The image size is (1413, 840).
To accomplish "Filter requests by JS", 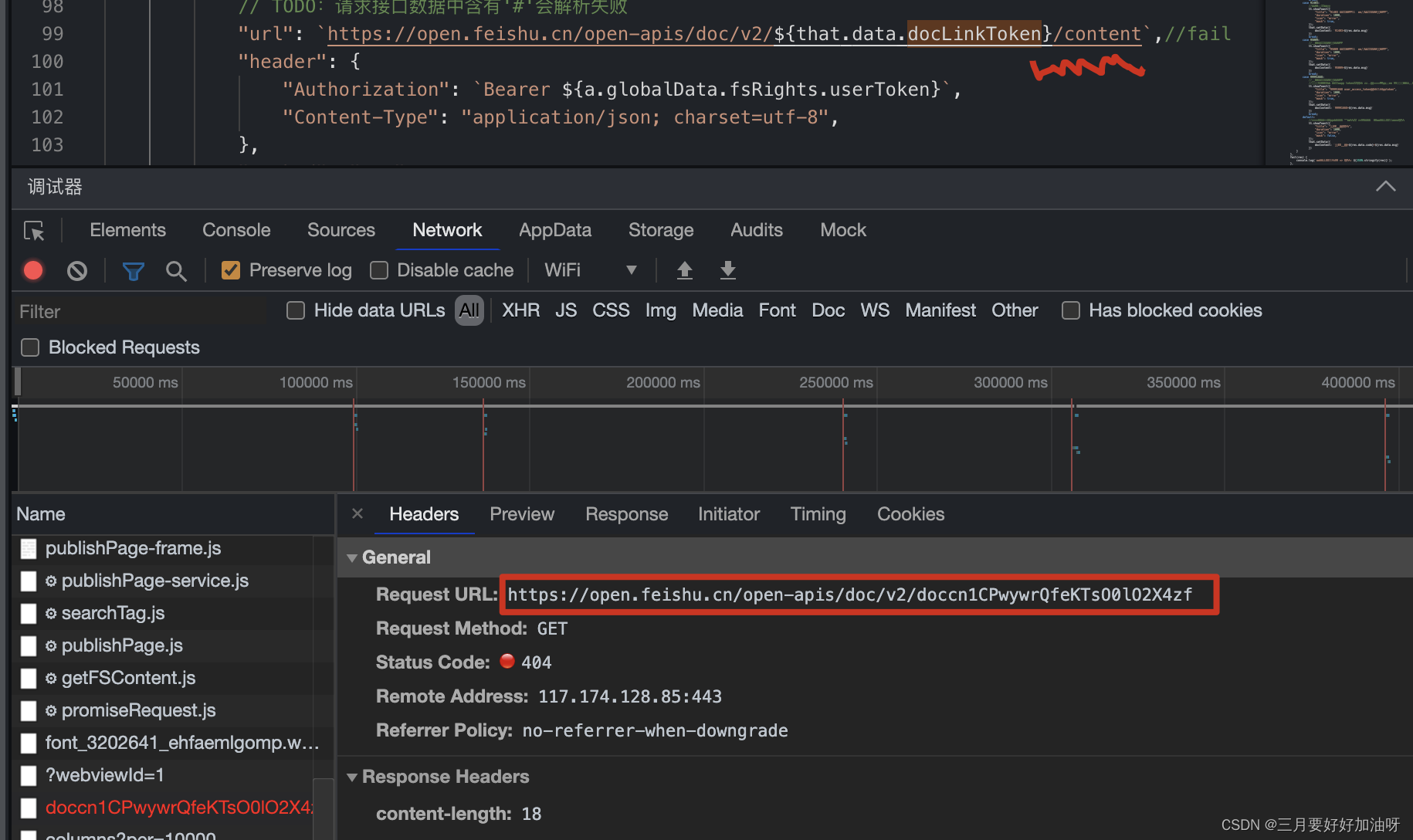I will coord(566,310).
